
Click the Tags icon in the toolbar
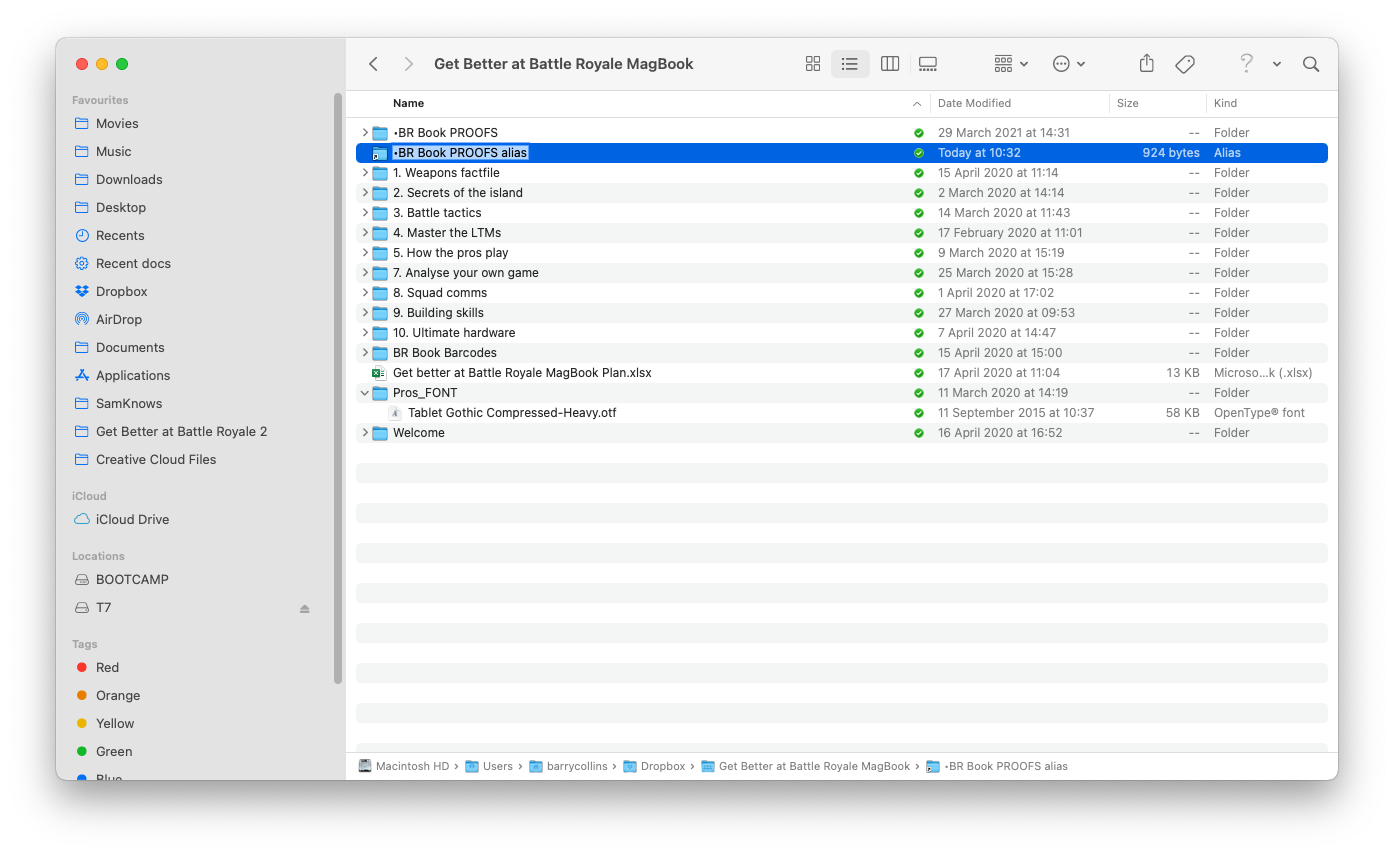1184,63
